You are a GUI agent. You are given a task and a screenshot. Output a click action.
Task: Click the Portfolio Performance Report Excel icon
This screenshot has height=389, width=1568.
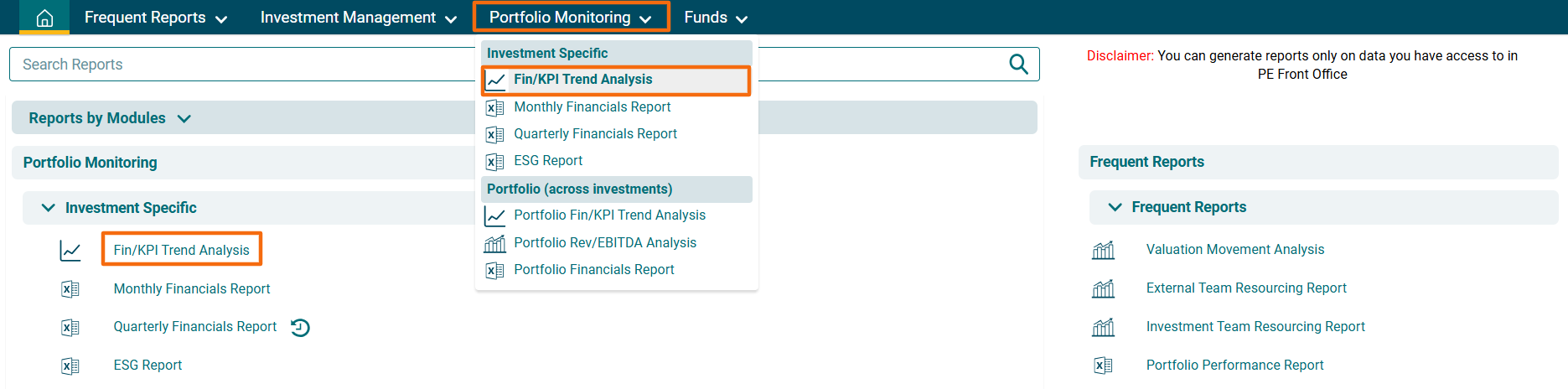coord(1103,366)
